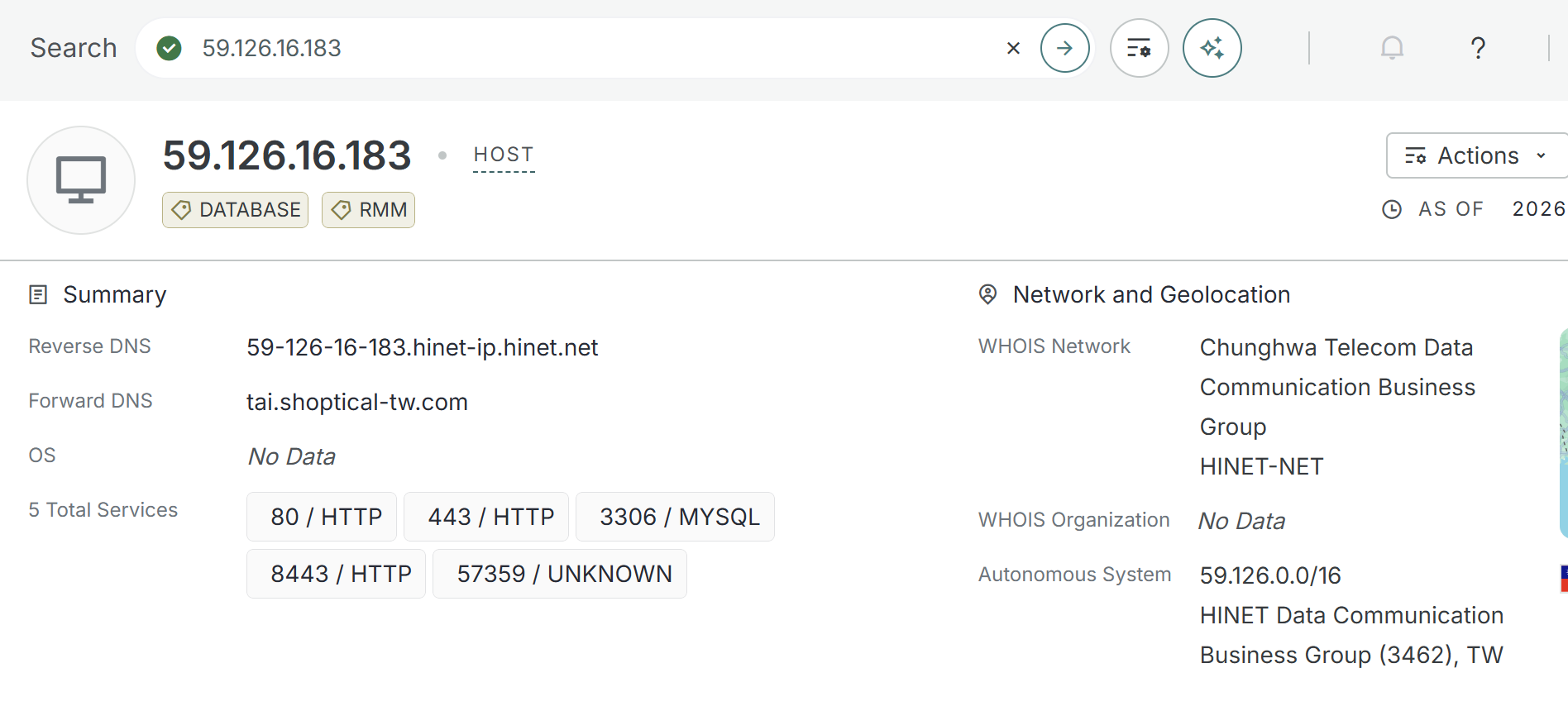
Task: Select the DATABASE tag
Action: (236, 210)
